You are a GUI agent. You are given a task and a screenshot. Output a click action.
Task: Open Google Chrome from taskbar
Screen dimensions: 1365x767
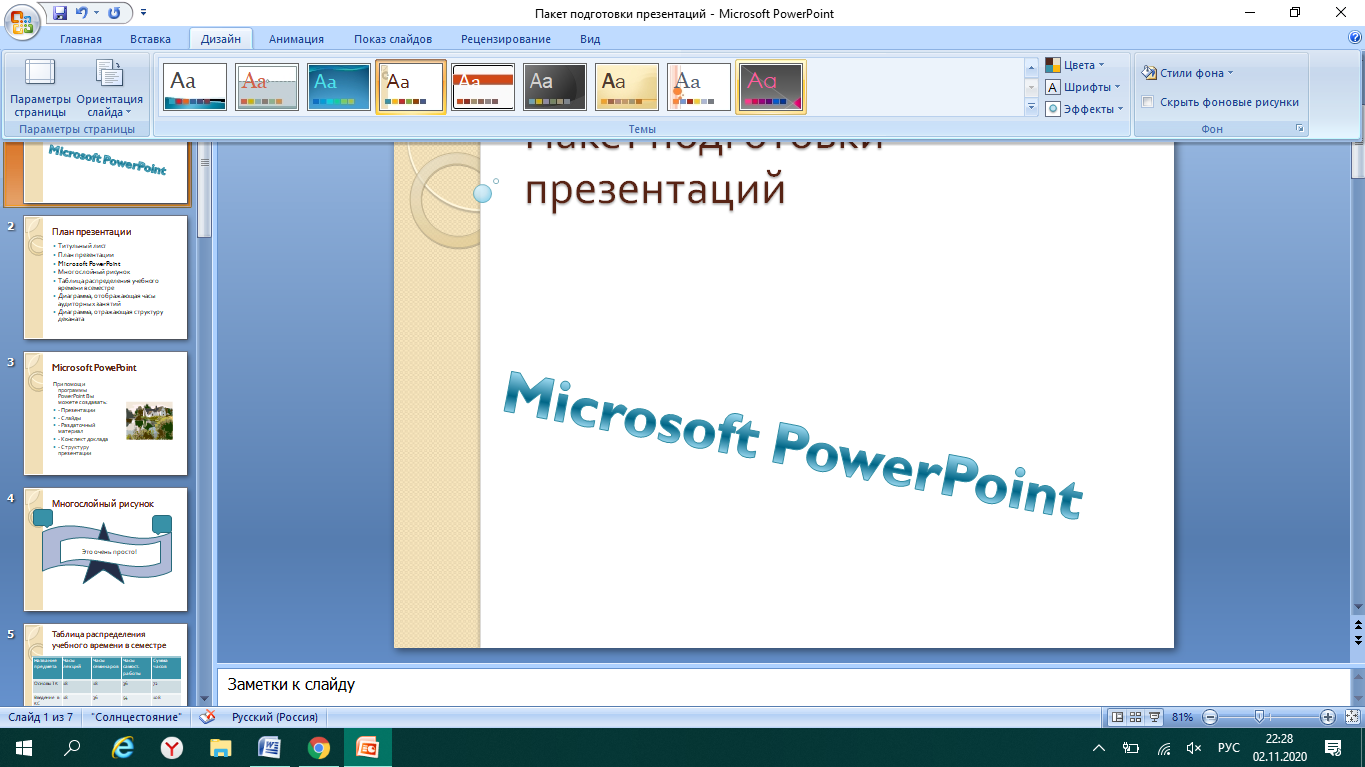tap(319, 747)
